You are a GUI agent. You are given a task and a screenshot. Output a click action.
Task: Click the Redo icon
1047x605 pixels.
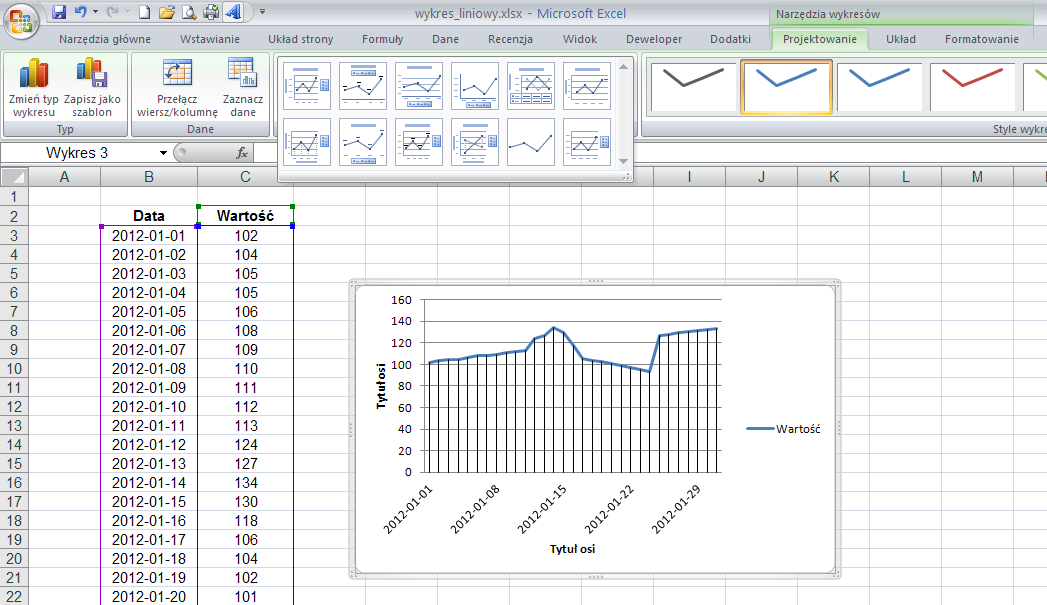point(113,12)
